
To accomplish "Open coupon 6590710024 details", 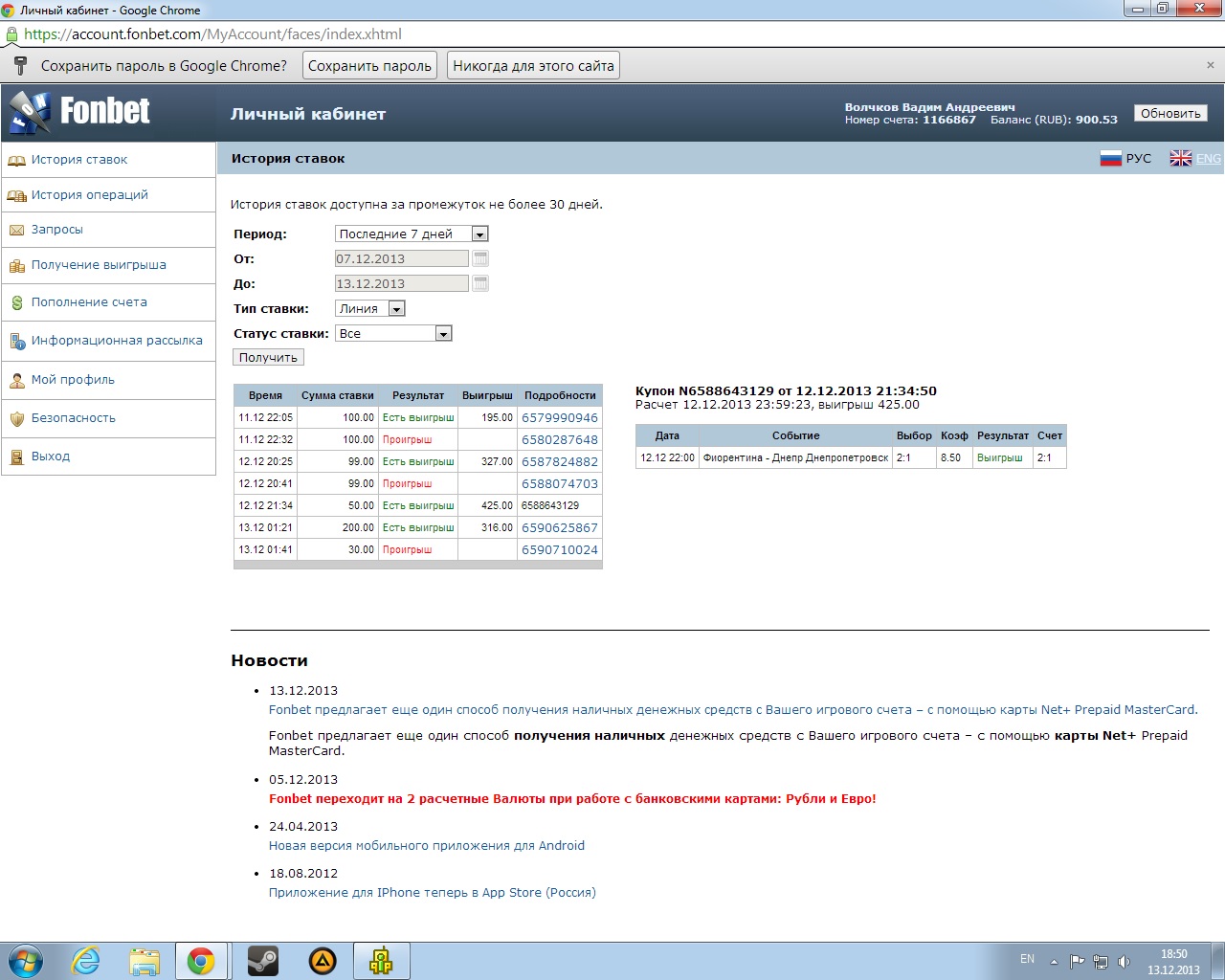I will coord(560,549).
